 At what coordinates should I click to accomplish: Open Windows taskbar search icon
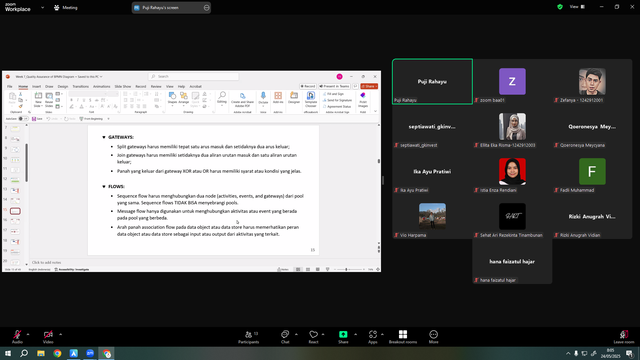tap(24, 353)
